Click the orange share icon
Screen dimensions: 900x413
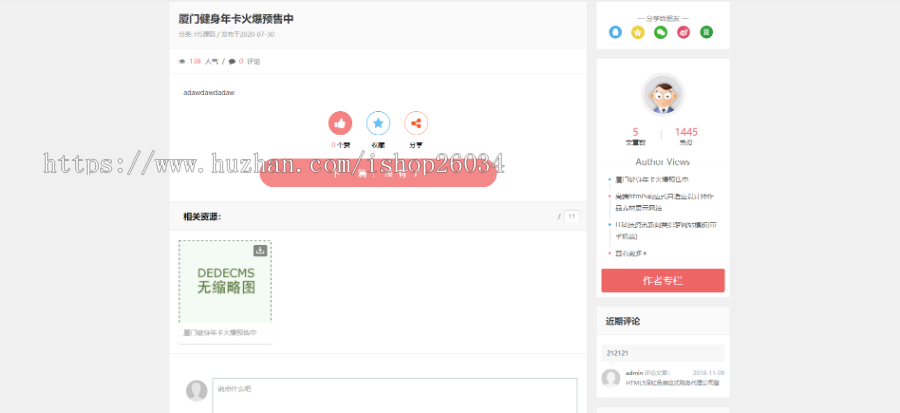[416, 123]
